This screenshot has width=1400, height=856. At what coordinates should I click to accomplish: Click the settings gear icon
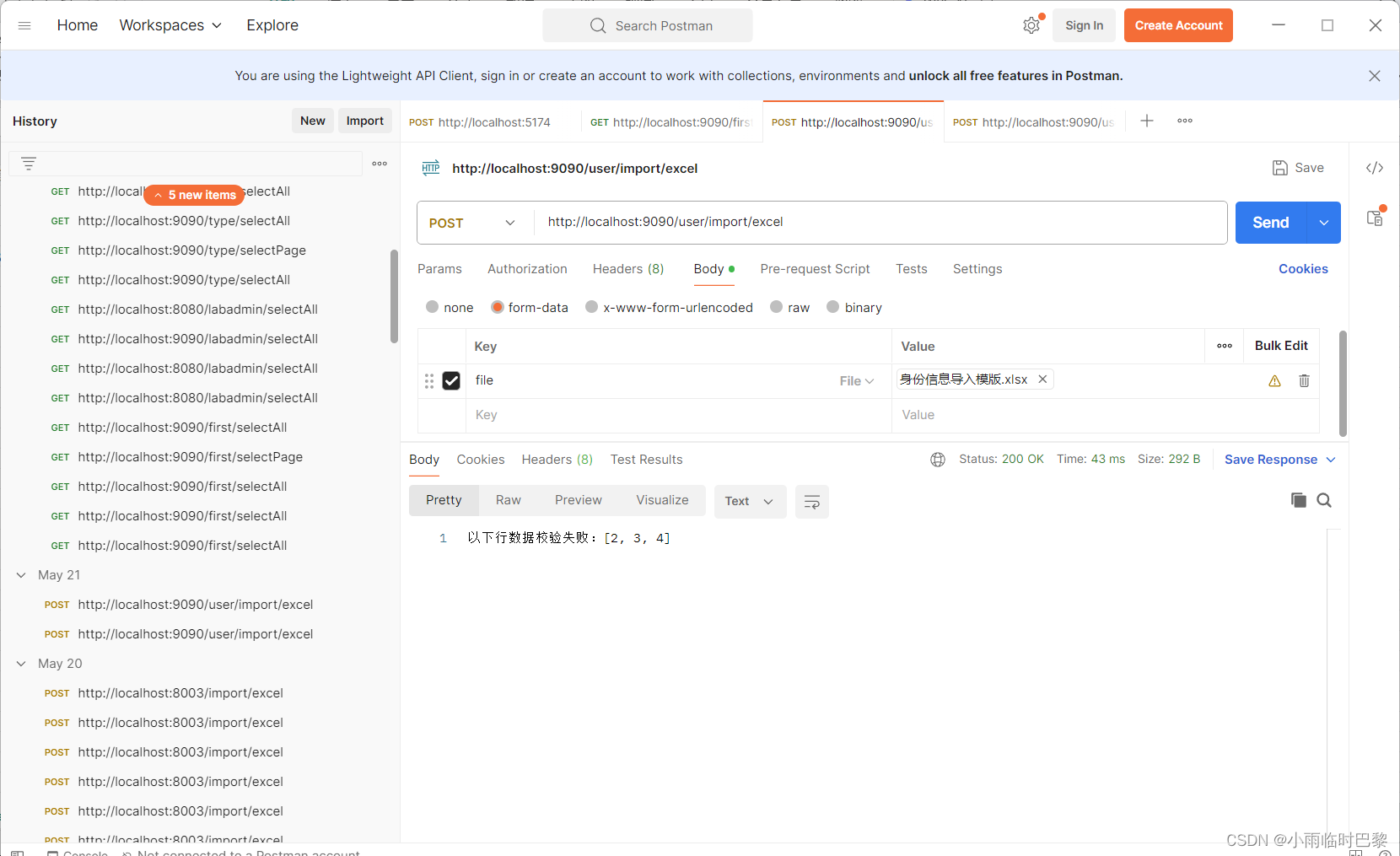(x=1031, y=24)
